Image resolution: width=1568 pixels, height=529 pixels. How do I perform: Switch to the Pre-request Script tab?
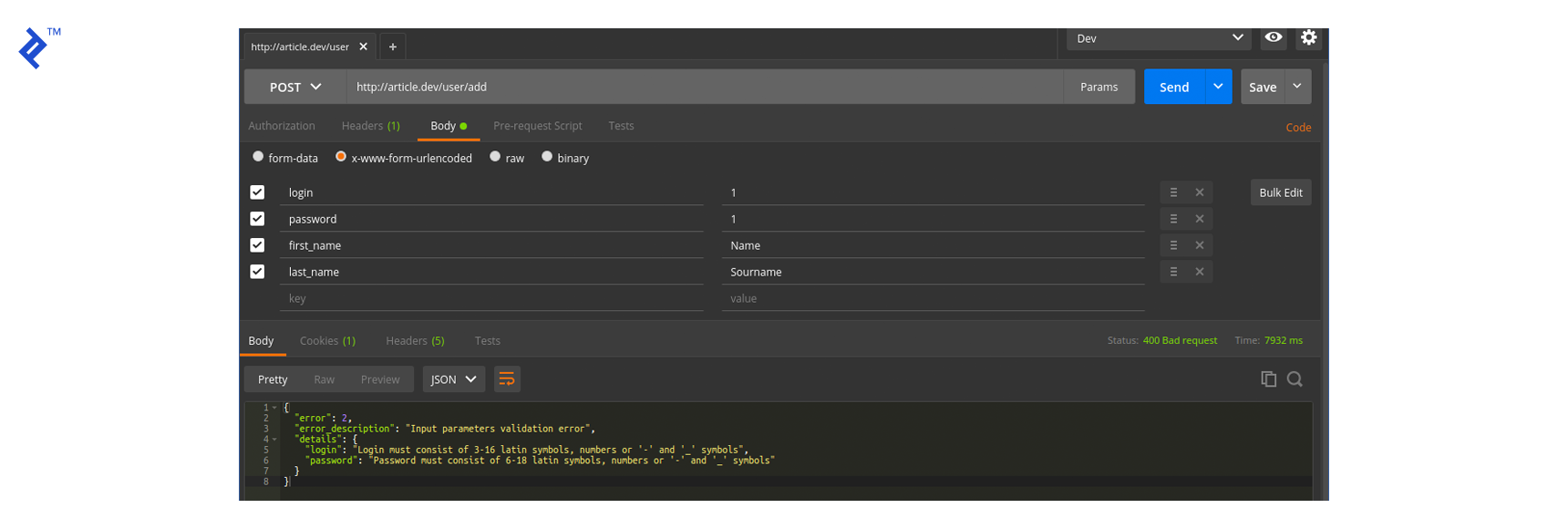pyautogui.click(x=537, y=126)
